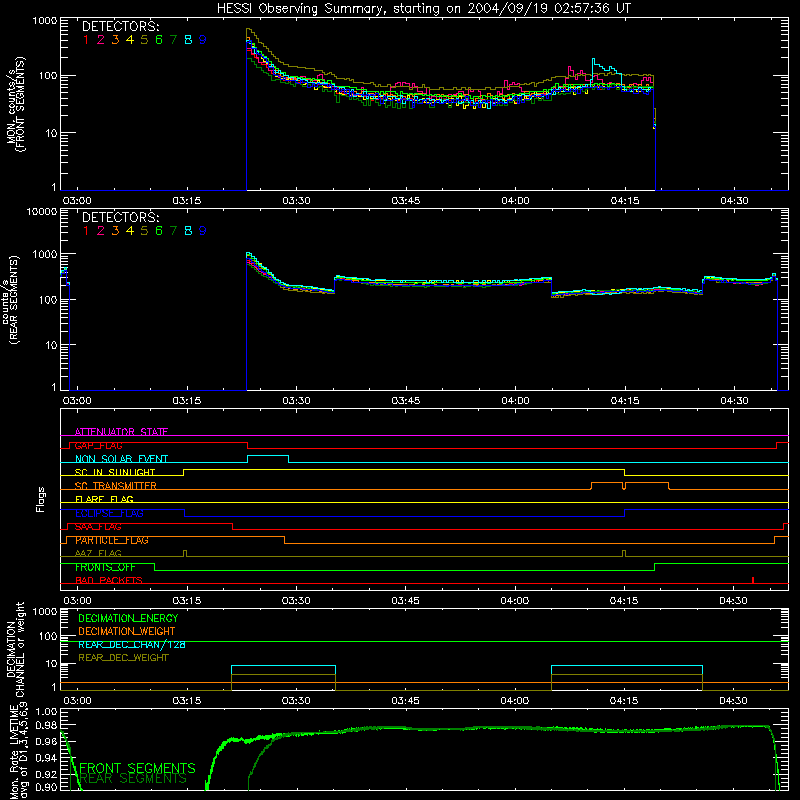This screenshot has width=800, height=800.
Task: Click the NON_SOLAR_EVENT flag label
Action: point(121,459)
